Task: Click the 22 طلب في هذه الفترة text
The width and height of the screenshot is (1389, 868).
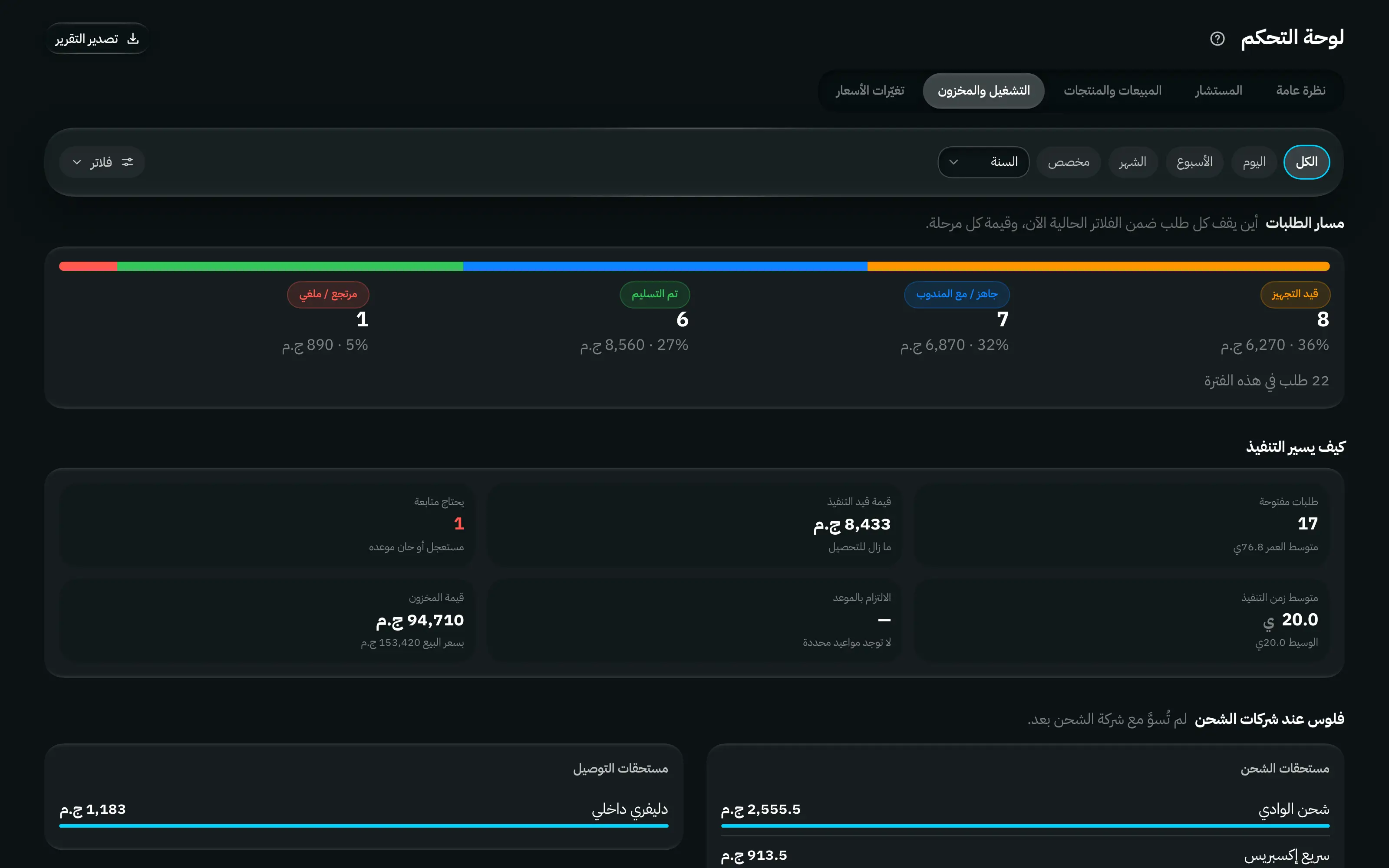Action: pos(1266,381)
